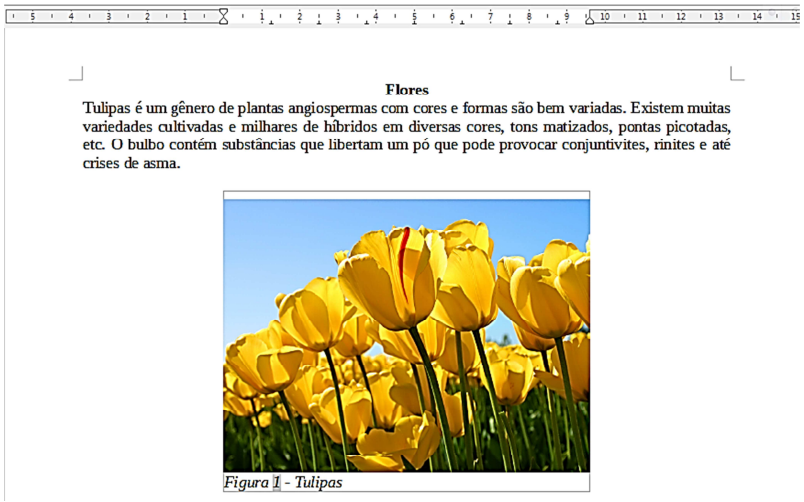Click the tab stop near ruler mark 4
This screenshot has width=804, height=502.
[366, 24]
